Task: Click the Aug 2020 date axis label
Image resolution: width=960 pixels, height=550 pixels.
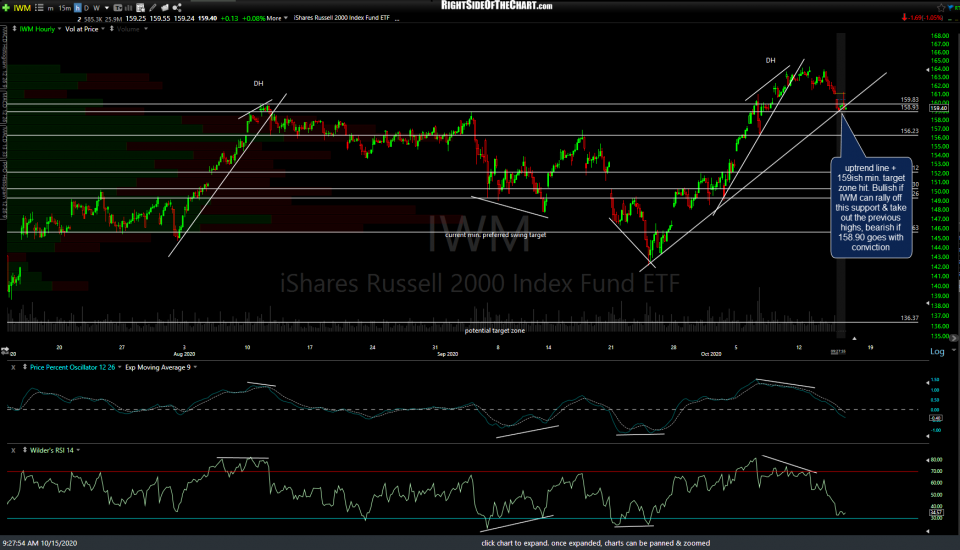Action: pyautogui.click(x=184, y=354)
